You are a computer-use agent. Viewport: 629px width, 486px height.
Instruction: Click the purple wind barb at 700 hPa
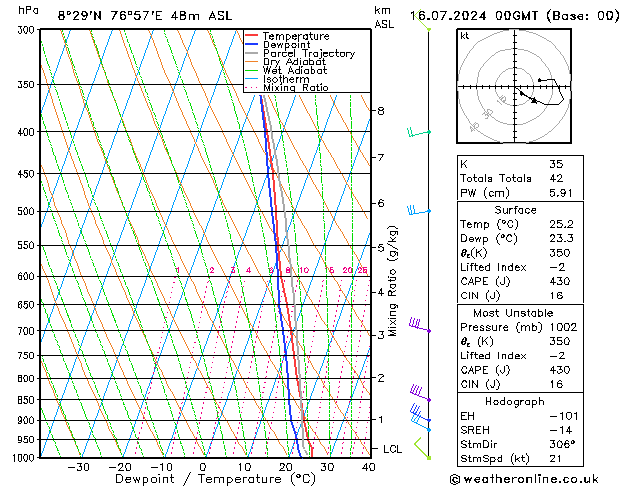pos(420,325)
